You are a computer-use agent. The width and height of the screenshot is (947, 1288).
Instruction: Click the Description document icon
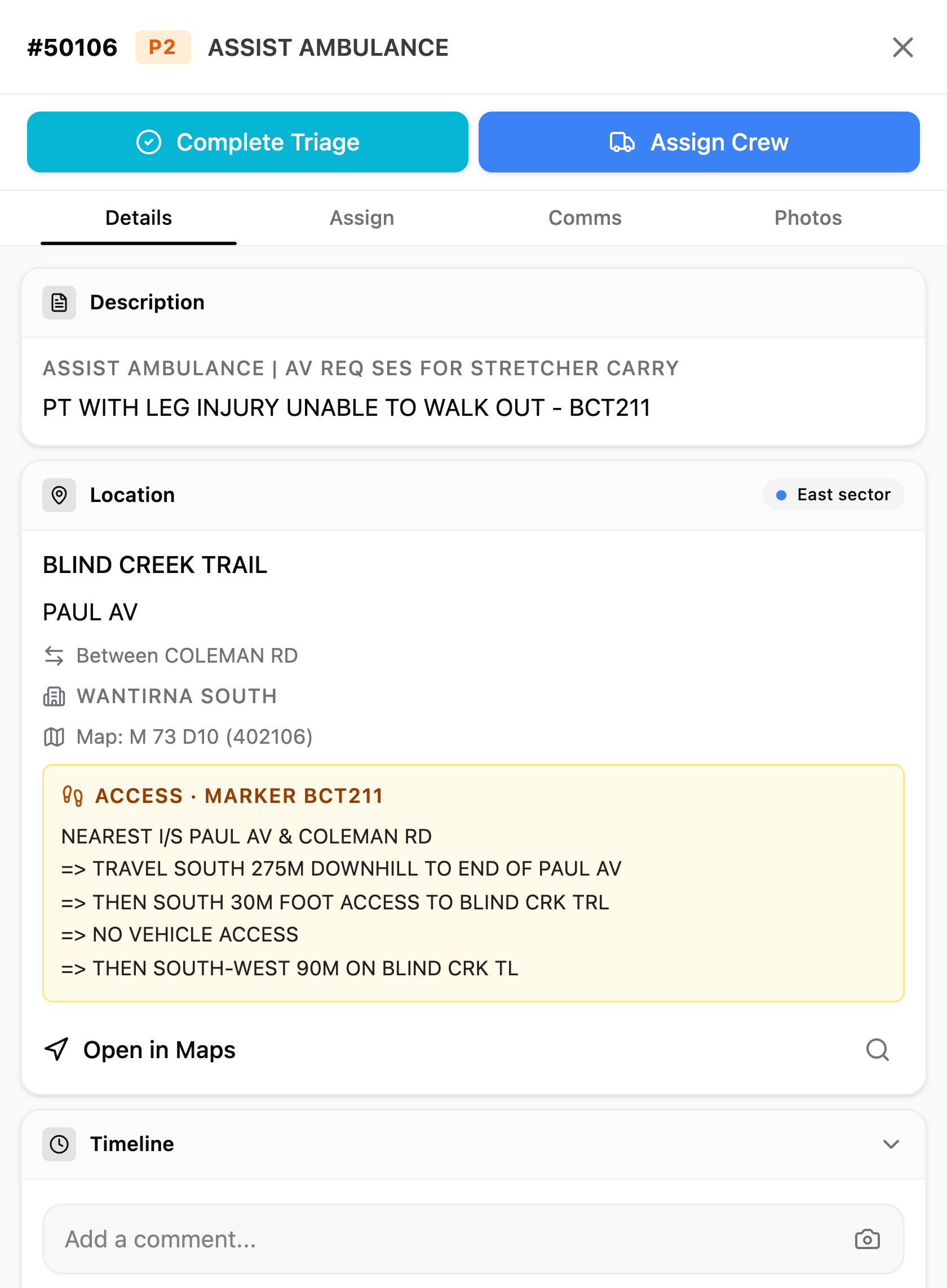pyautogui.click(x=59, y=303)
